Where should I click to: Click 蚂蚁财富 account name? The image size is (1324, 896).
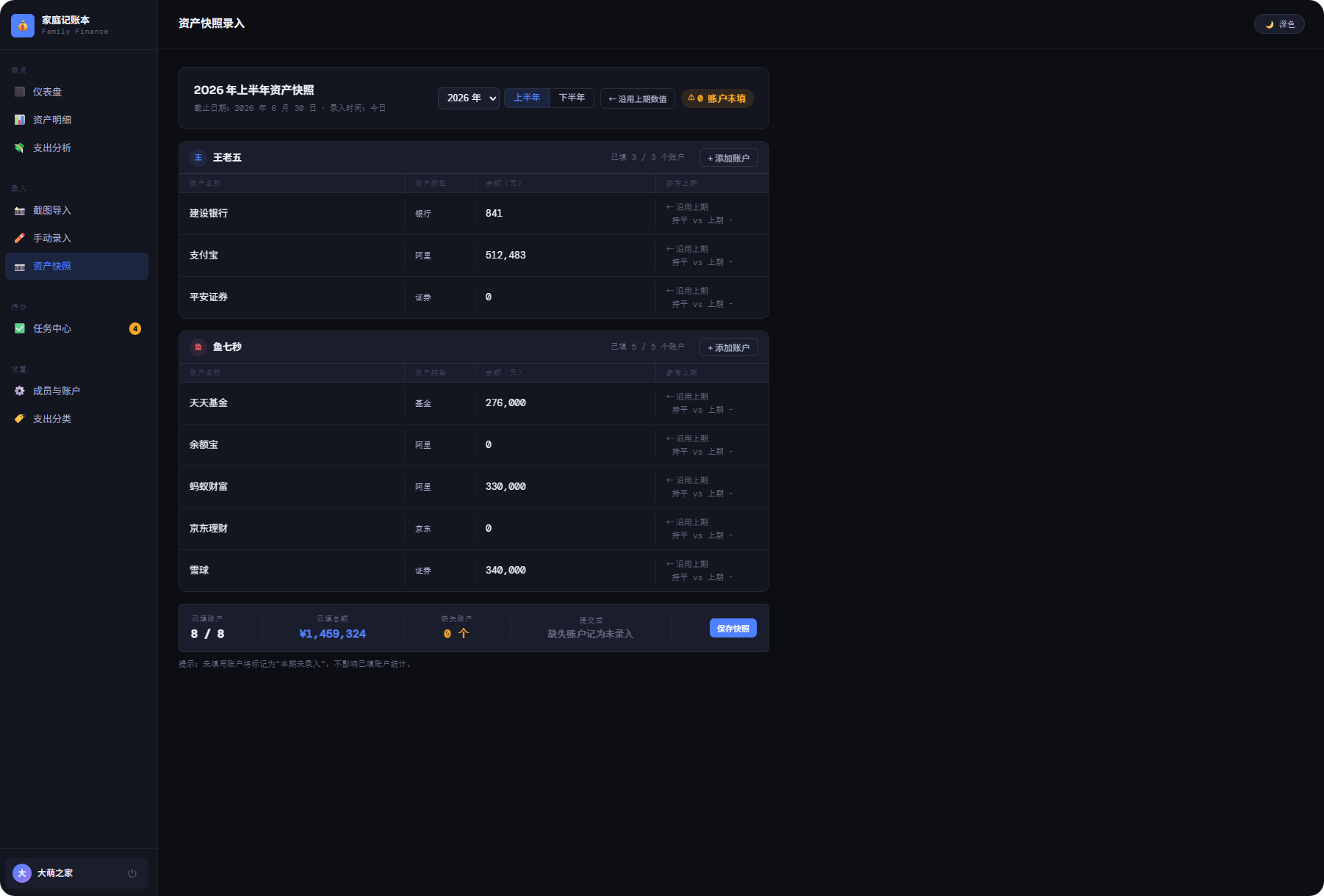pos(209,487)
